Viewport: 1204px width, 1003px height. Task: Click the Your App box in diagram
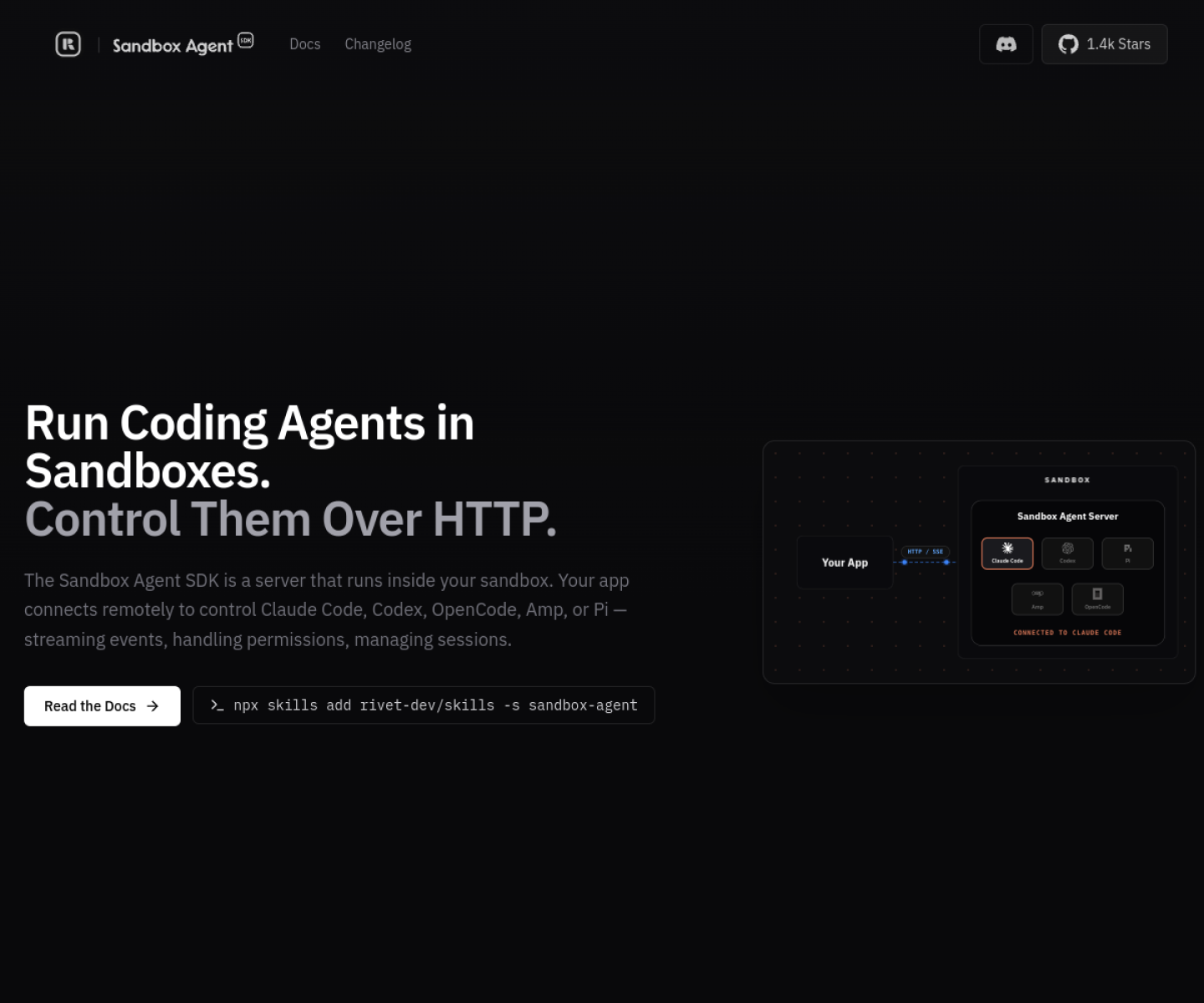point(845,563)
